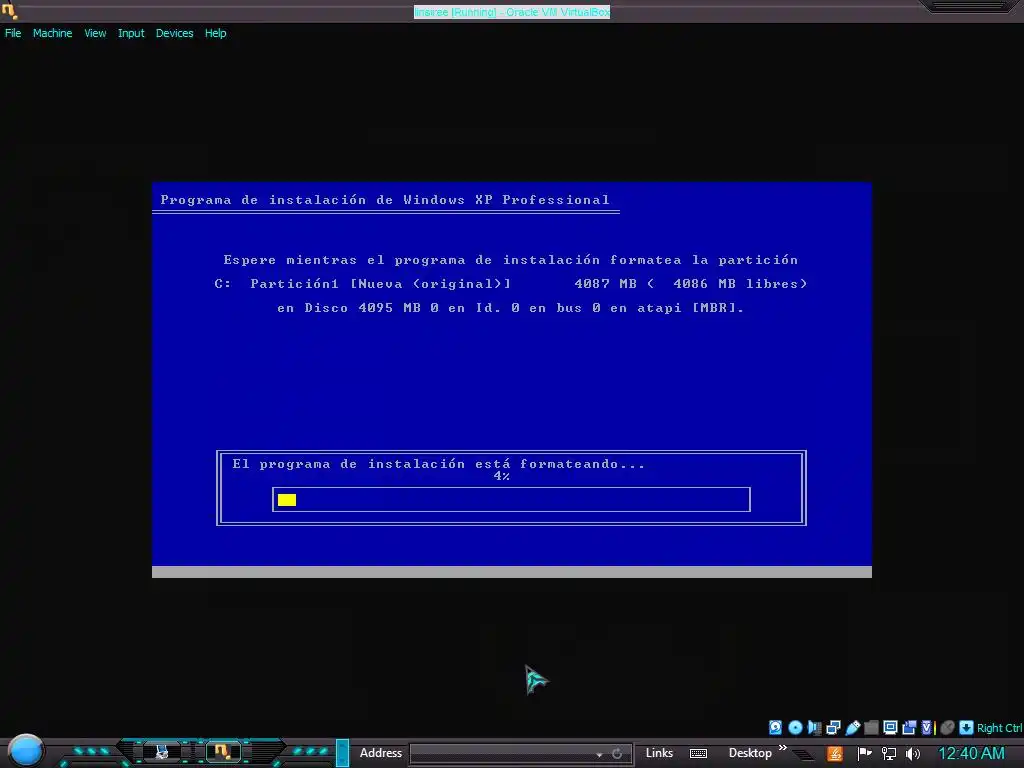Click the Desktop toolbar label

pyautogui.click(x=750, y=753)
